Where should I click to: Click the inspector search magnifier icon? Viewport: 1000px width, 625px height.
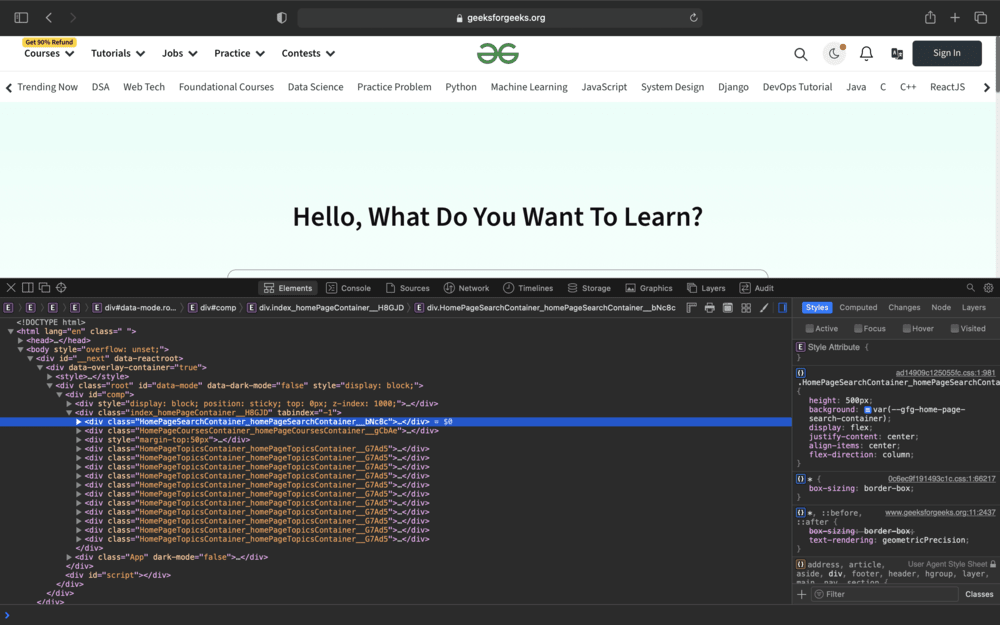(970, 288)
